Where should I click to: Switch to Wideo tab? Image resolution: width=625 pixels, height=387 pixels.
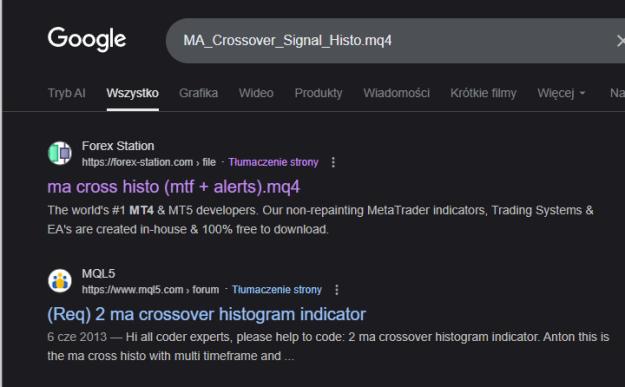coord(256,93)
